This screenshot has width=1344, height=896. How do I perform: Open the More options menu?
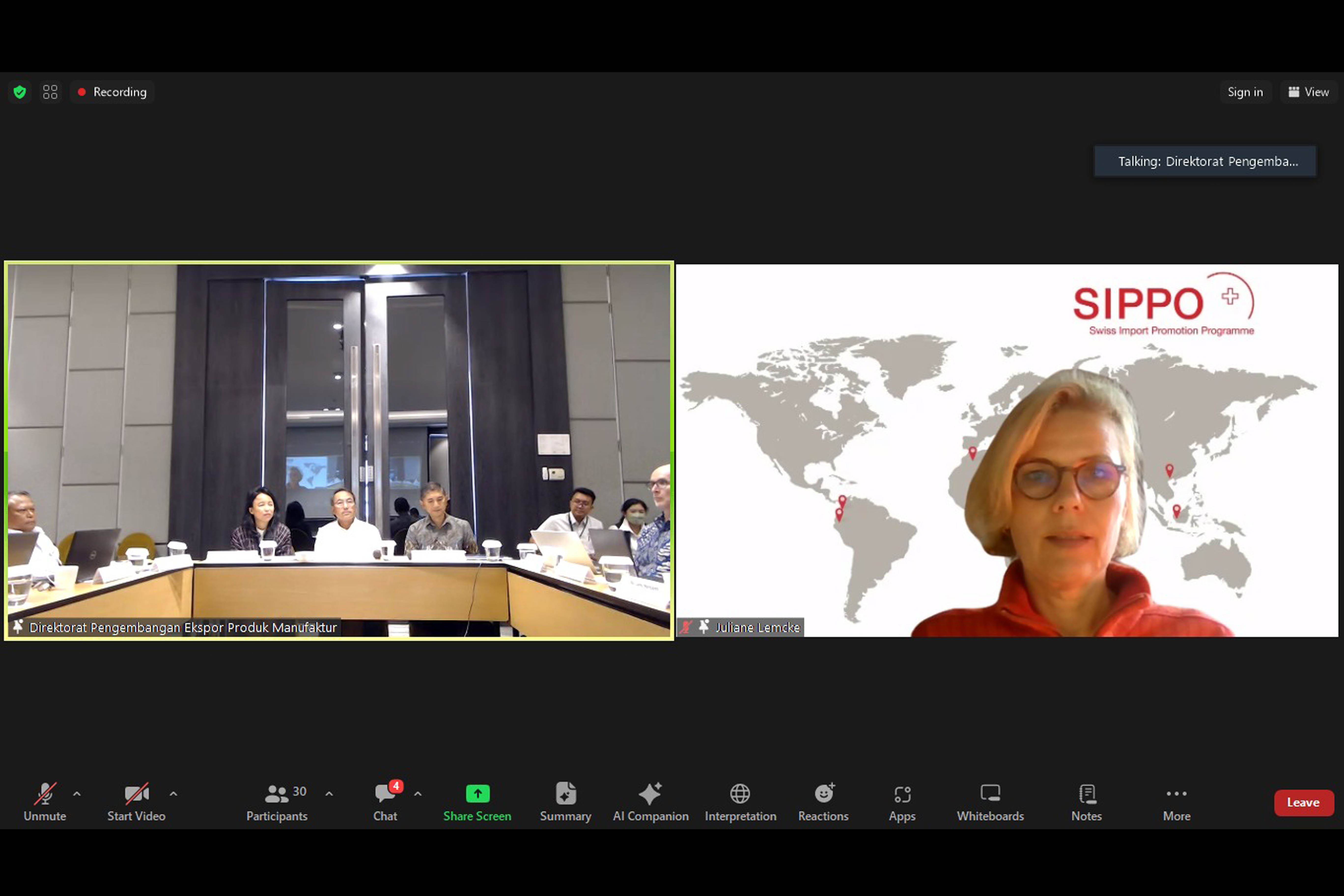tap(1176, 802)
